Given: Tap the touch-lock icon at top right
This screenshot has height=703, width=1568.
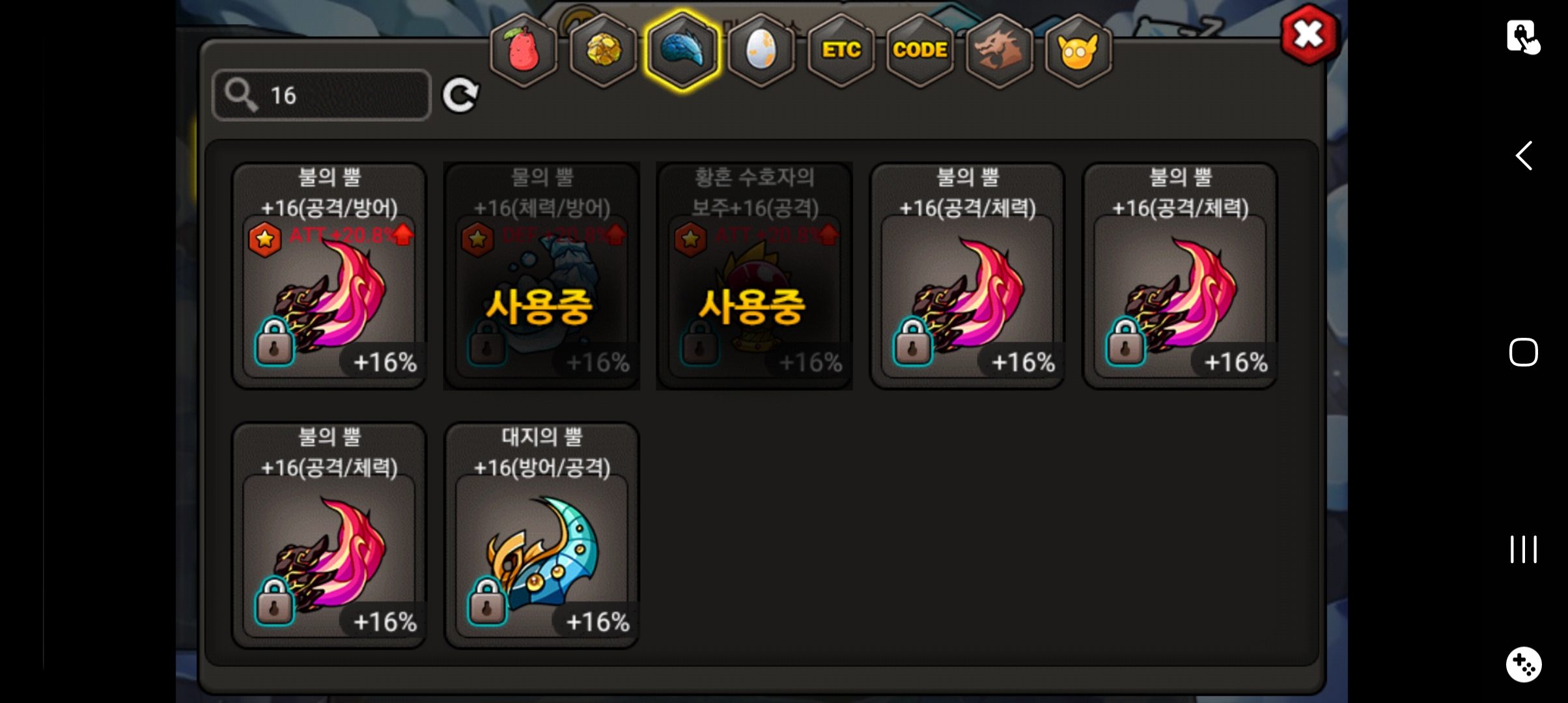Looking at the screenshot, I should coord(1523,36).
